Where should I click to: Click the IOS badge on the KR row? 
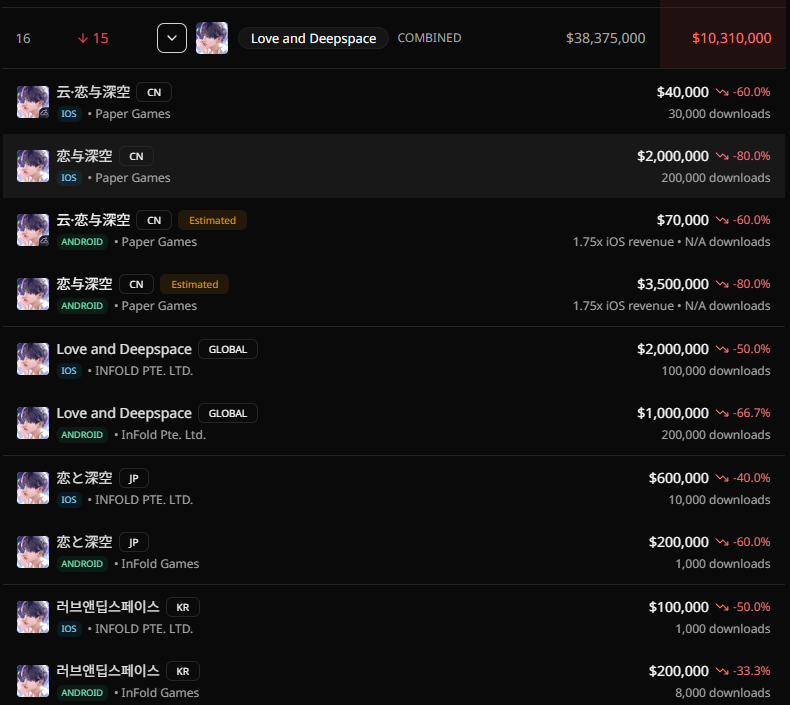pos(69,629)
